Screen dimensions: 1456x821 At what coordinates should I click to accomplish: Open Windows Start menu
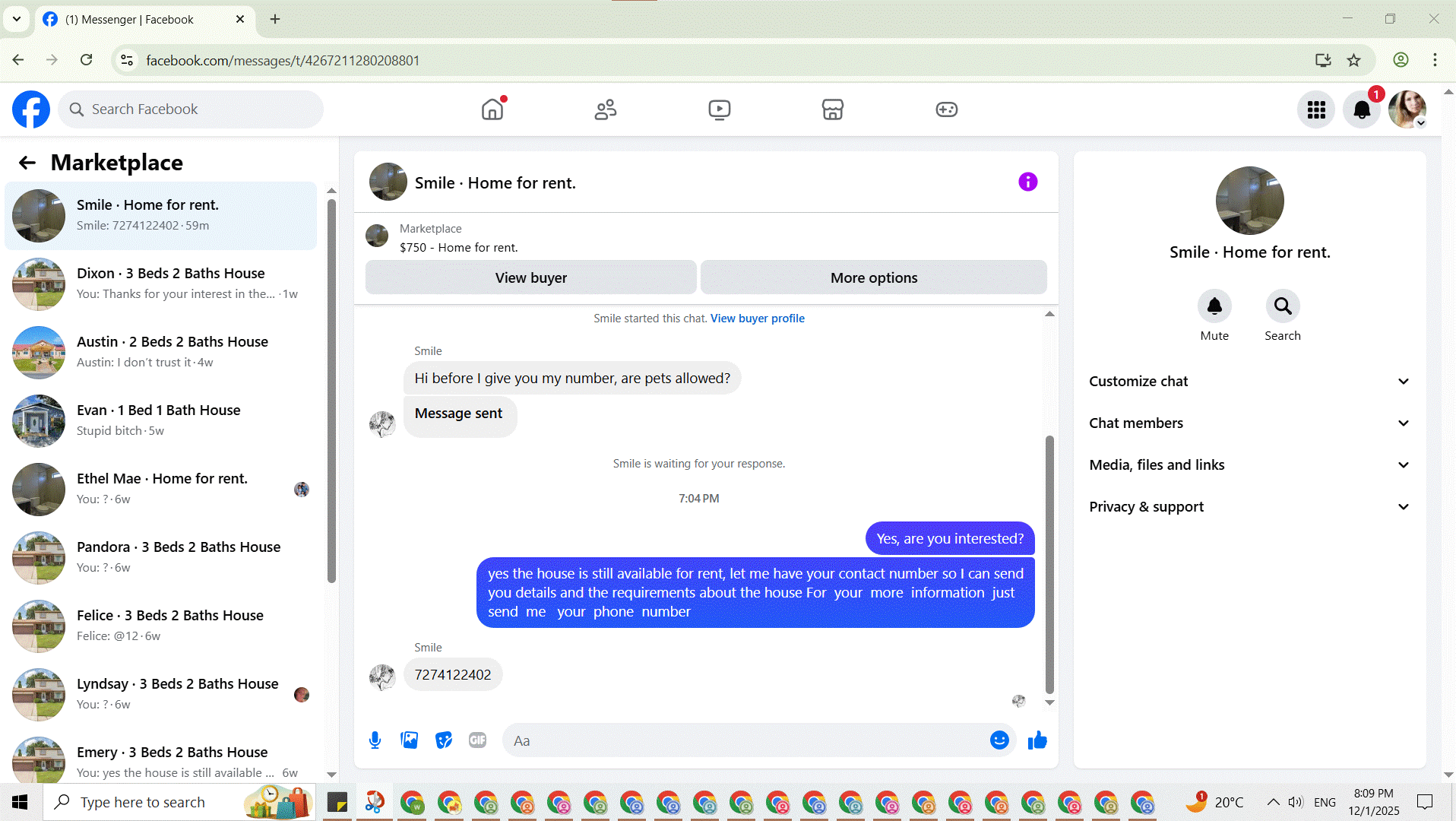[21, 803]
